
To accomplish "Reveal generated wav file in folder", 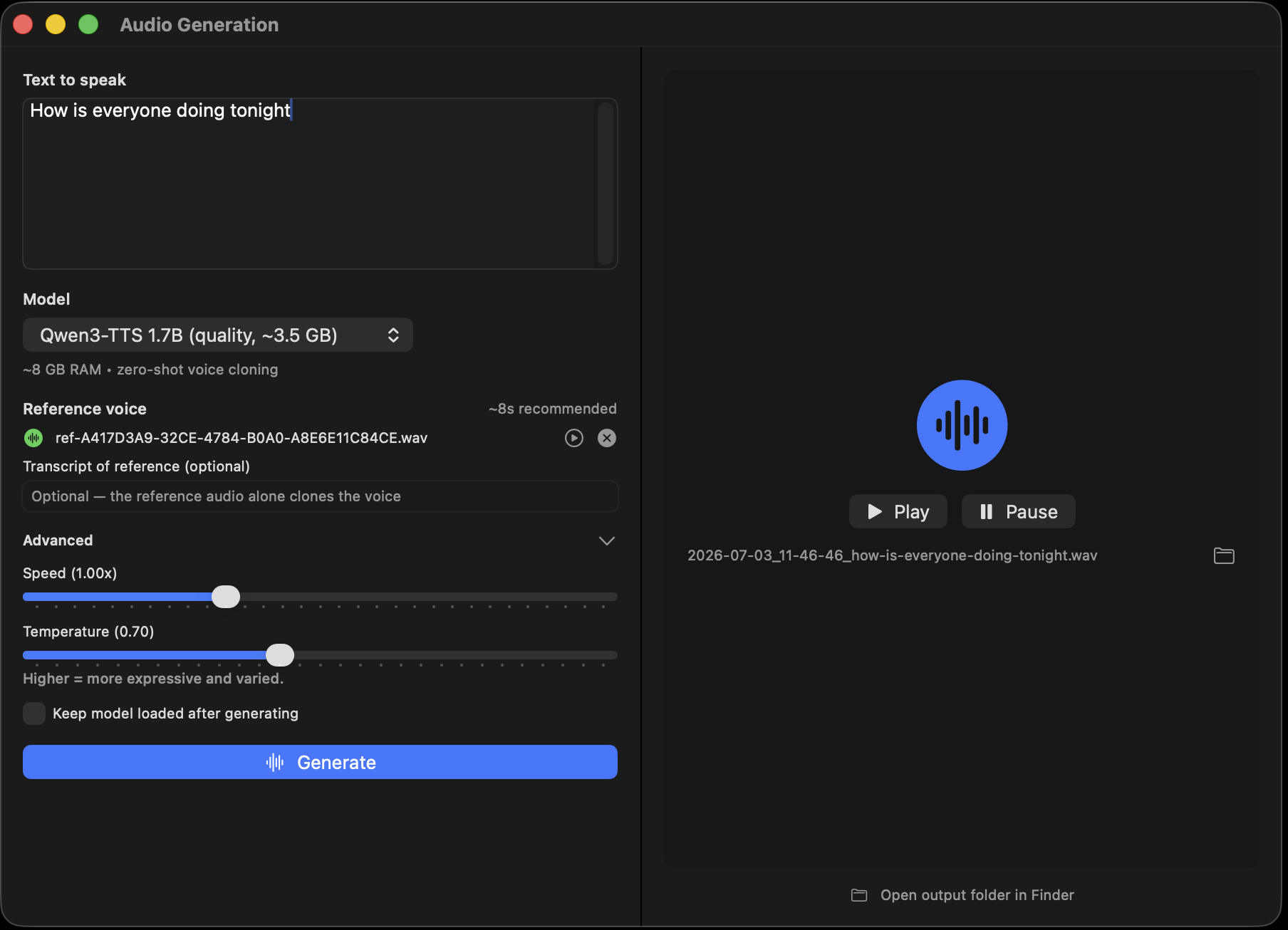I will coord(1224,555).
